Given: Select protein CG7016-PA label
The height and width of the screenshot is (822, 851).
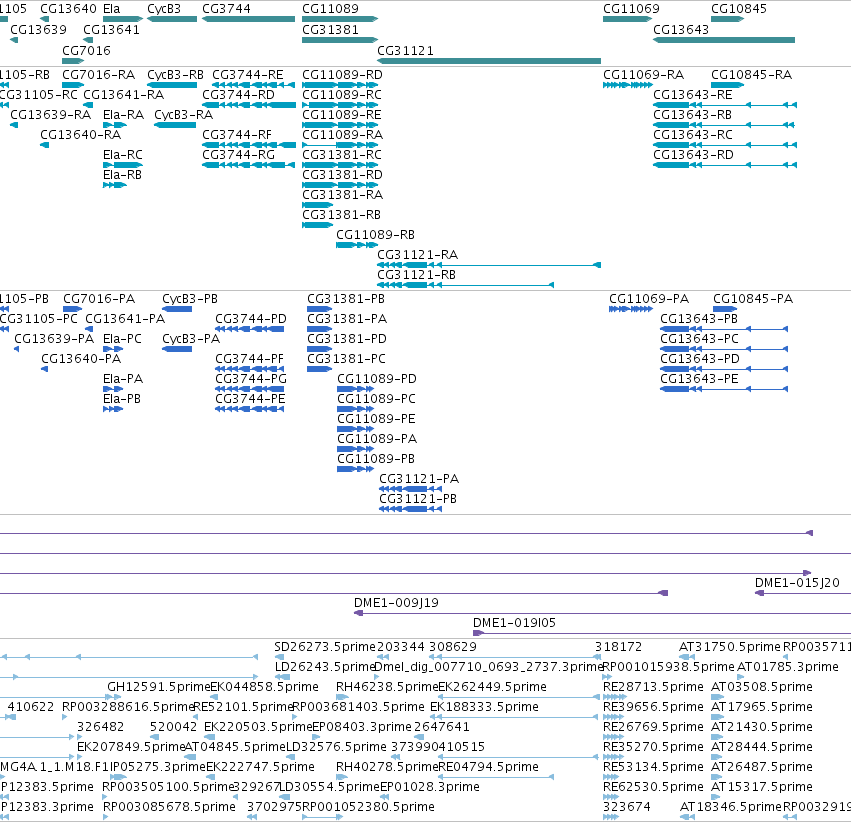Looking at the screenshot, I should tap(99, 298).
